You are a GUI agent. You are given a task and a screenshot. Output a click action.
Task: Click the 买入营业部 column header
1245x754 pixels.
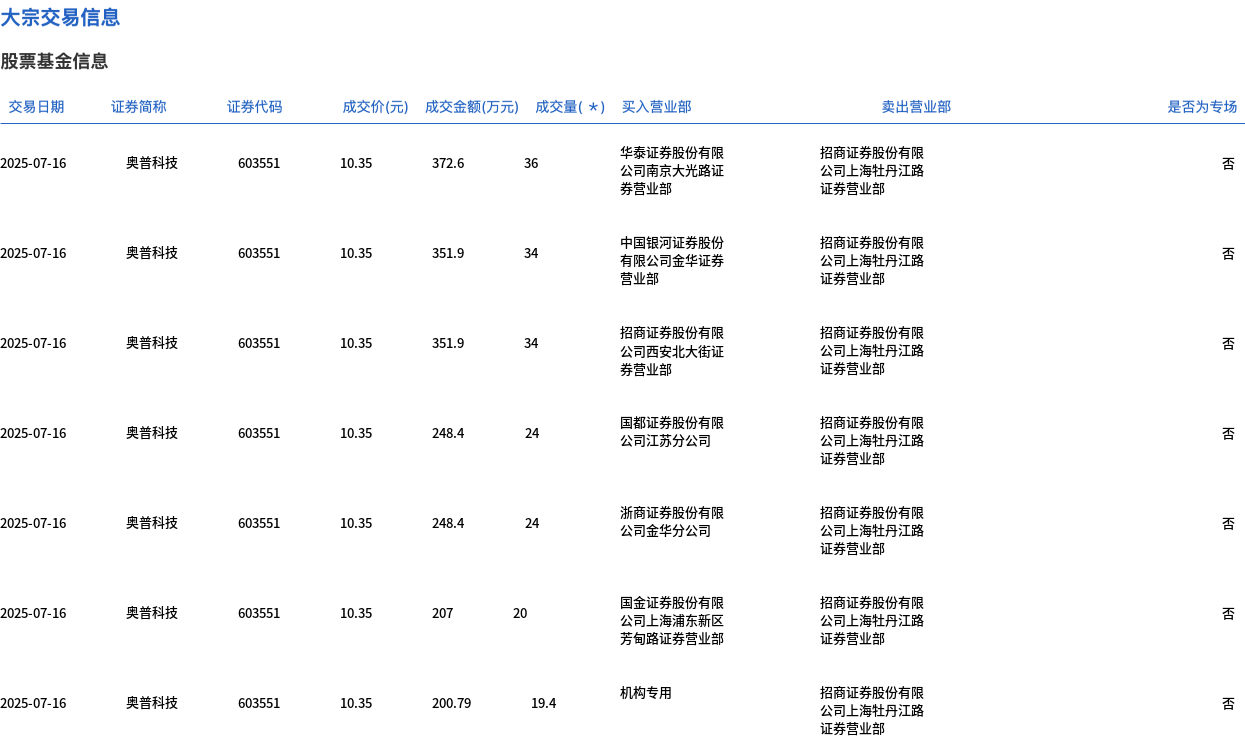656,107
